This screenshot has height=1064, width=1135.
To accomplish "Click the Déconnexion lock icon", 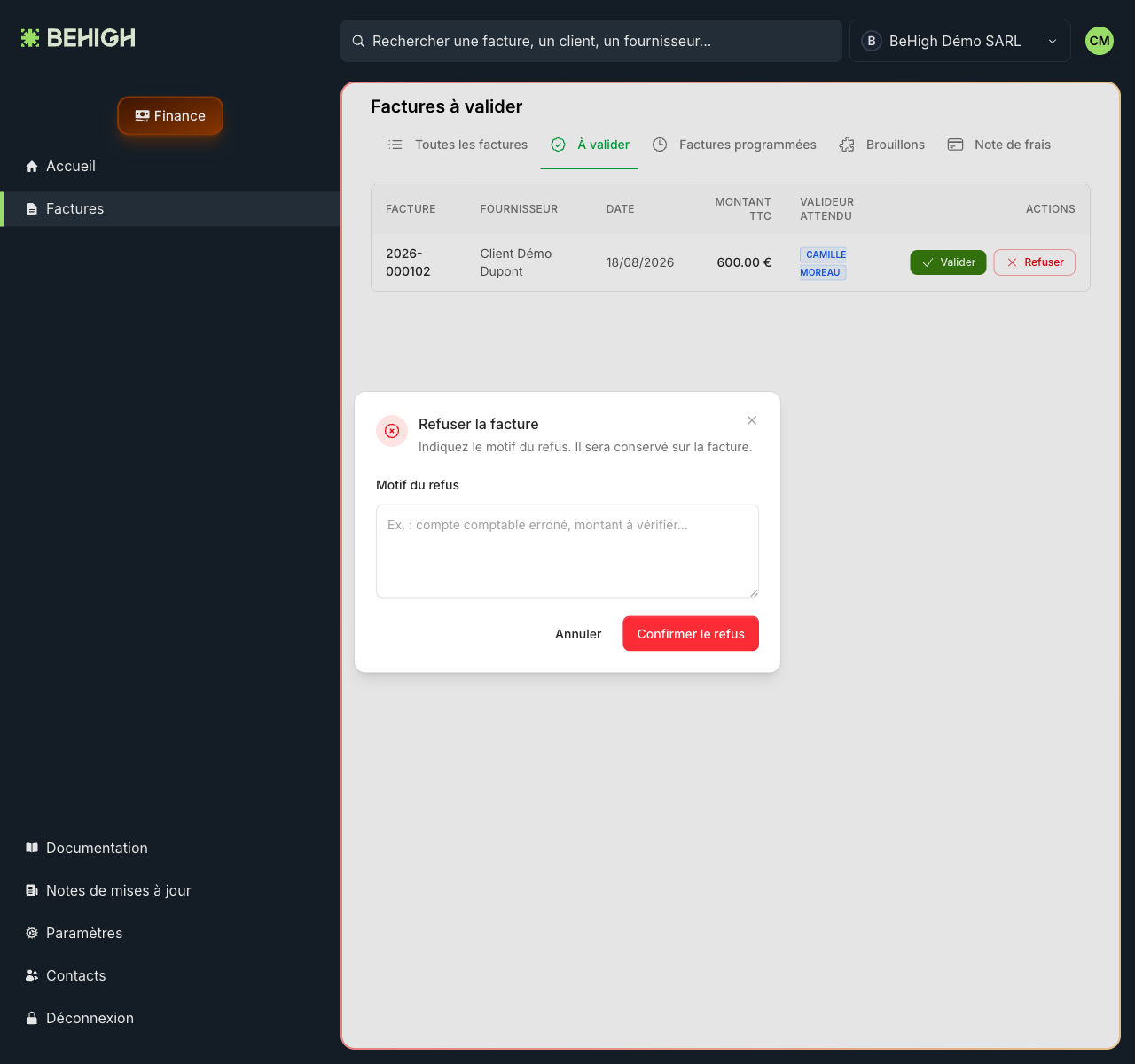I will pyautogui.click(x=32, y=1018).
